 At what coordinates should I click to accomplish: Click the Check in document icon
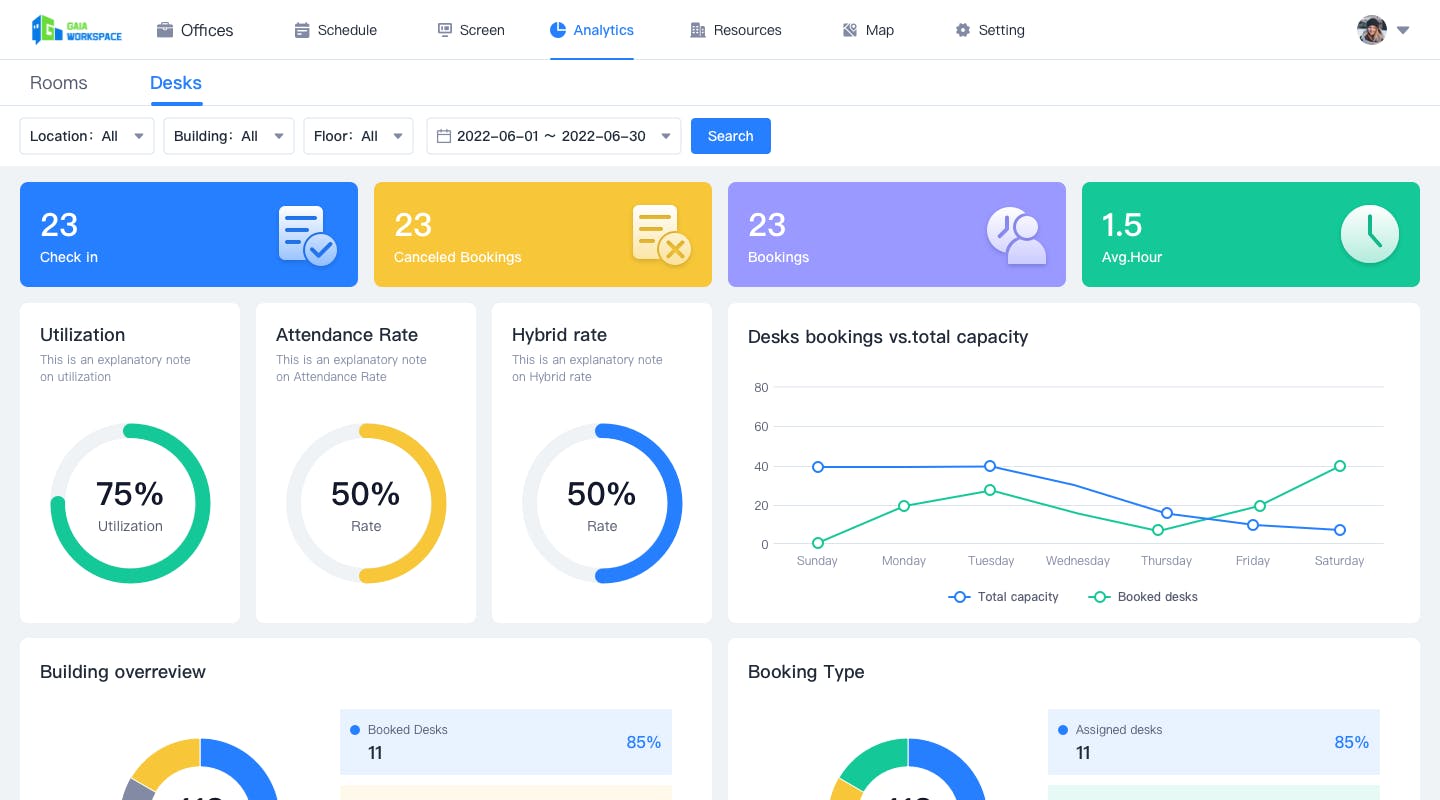click(307, 235)
